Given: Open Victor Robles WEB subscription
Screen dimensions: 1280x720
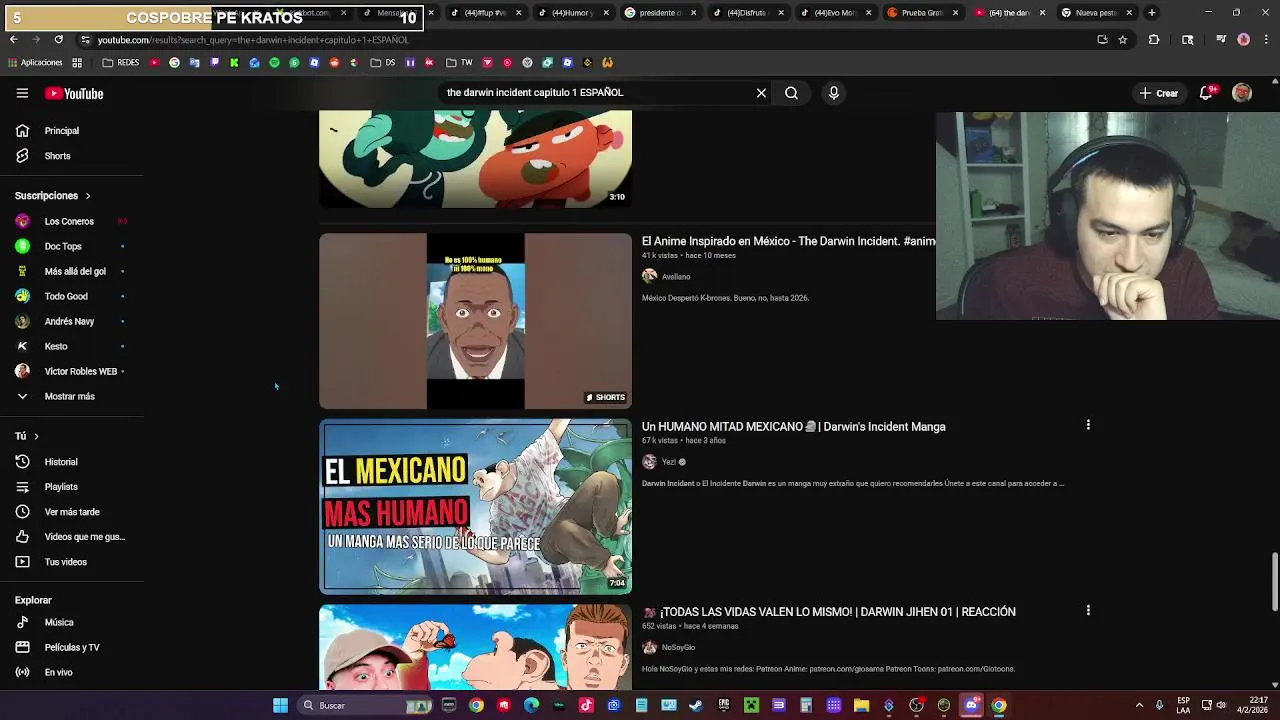Looking at the screenshot, I should 72,371.
